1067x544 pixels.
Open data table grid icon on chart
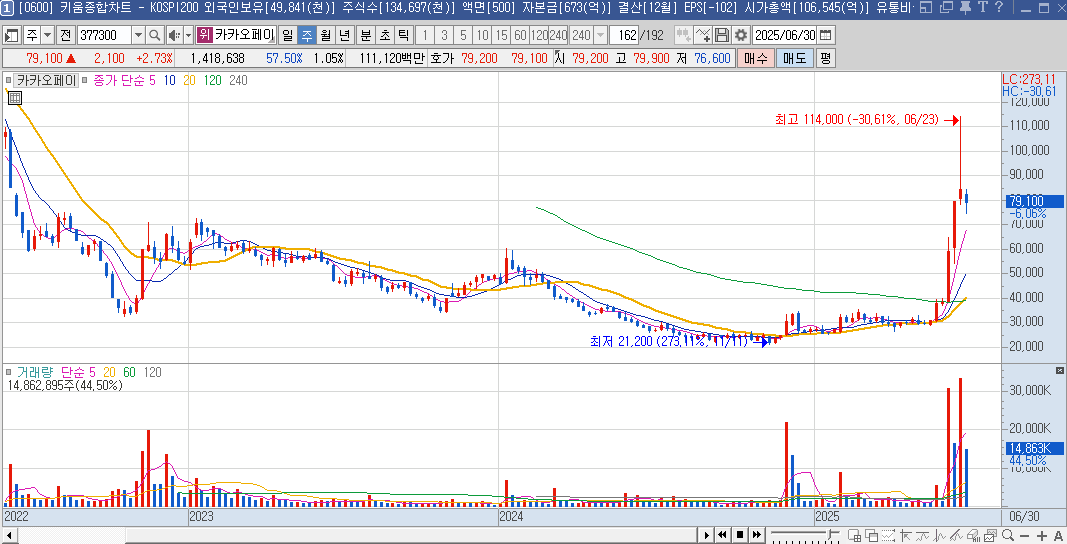(14, 98)
